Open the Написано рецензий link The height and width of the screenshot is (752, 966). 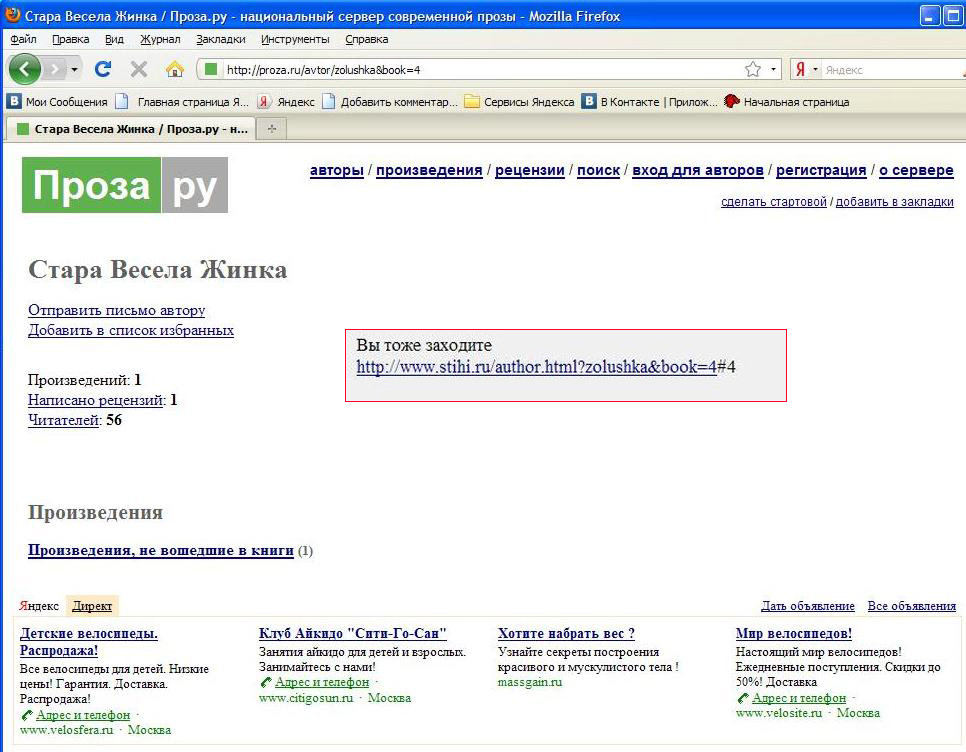point(95,400)
